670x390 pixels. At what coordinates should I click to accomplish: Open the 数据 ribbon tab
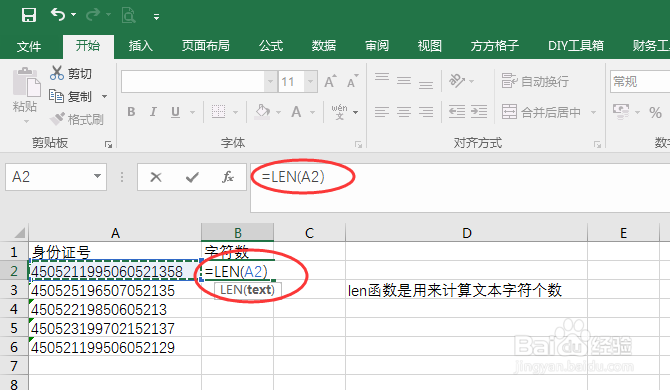point(323,45)
